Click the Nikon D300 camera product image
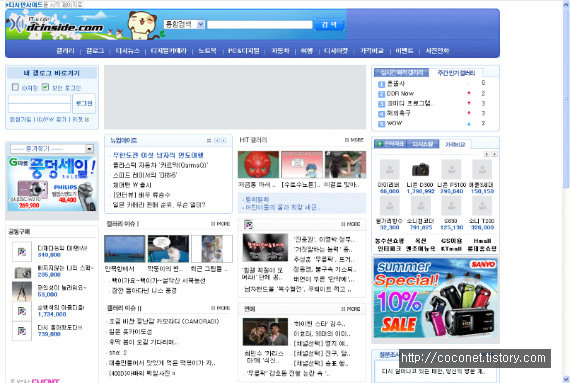The image size is (570, 383). click(420, 170)
